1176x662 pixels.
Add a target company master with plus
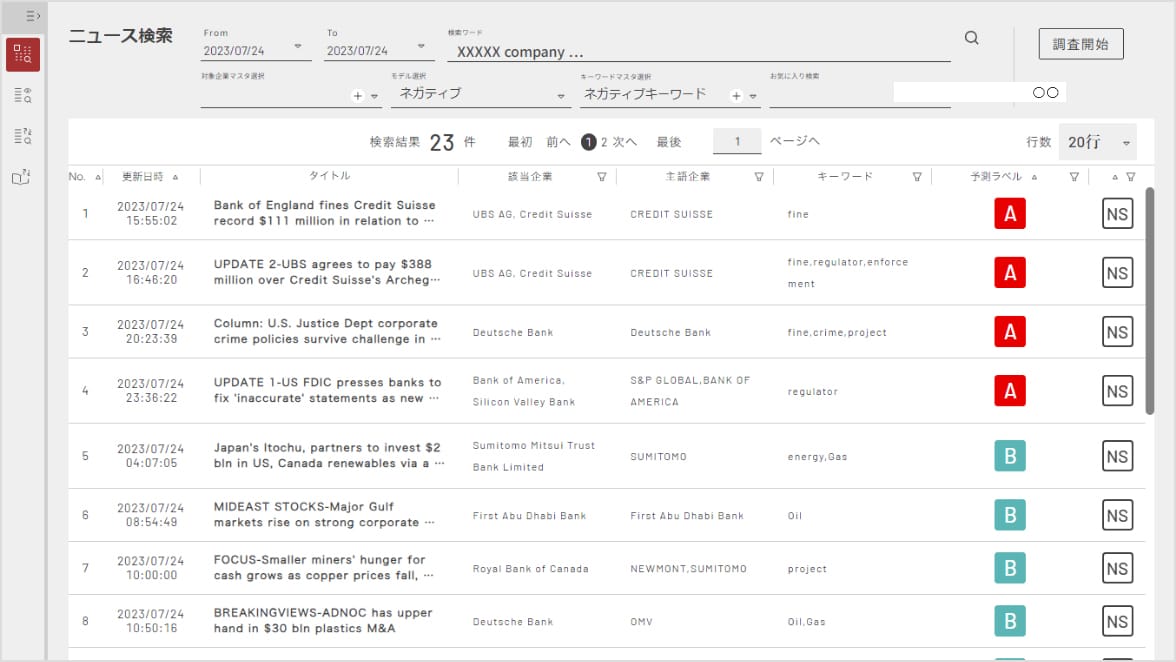(358, 96)
